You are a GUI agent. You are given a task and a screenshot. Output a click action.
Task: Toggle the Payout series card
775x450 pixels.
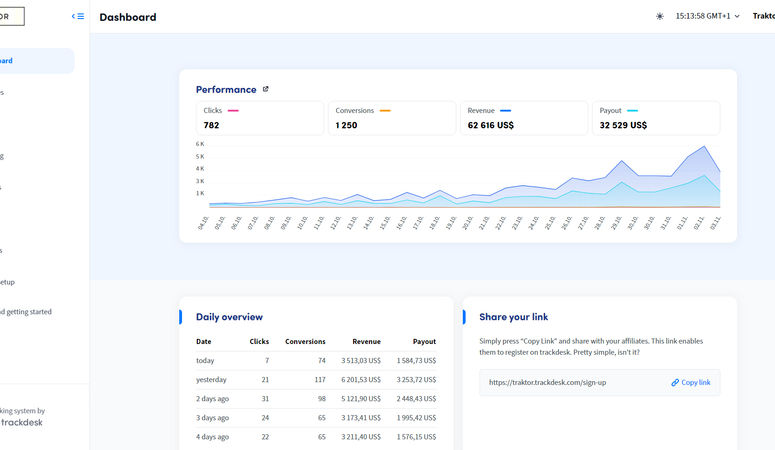tap(656, 118)
